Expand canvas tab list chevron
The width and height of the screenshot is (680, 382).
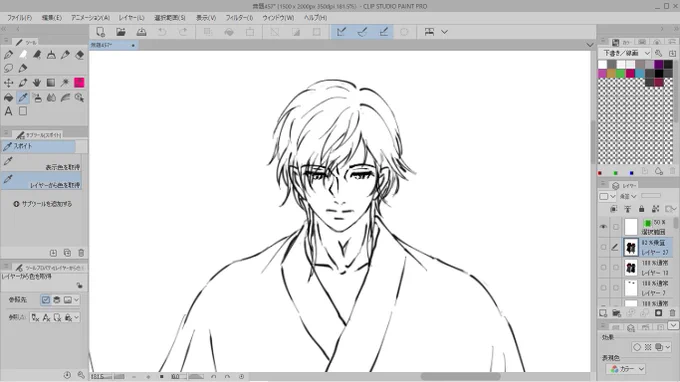click(589, 45)
